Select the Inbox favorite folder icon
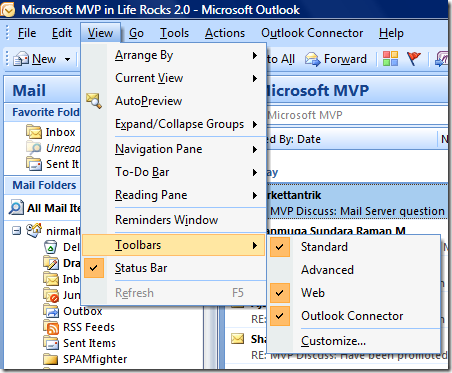Screen dimensions: 452x373 click(34, 132)
